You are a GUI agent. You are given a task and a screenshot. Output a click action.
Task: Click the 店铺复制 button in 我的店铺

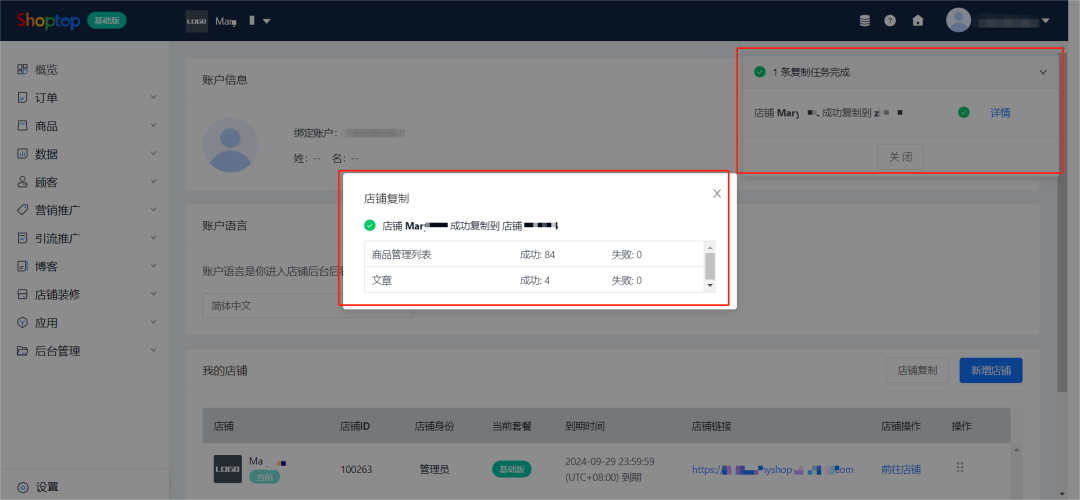click(x=917, y=371)
